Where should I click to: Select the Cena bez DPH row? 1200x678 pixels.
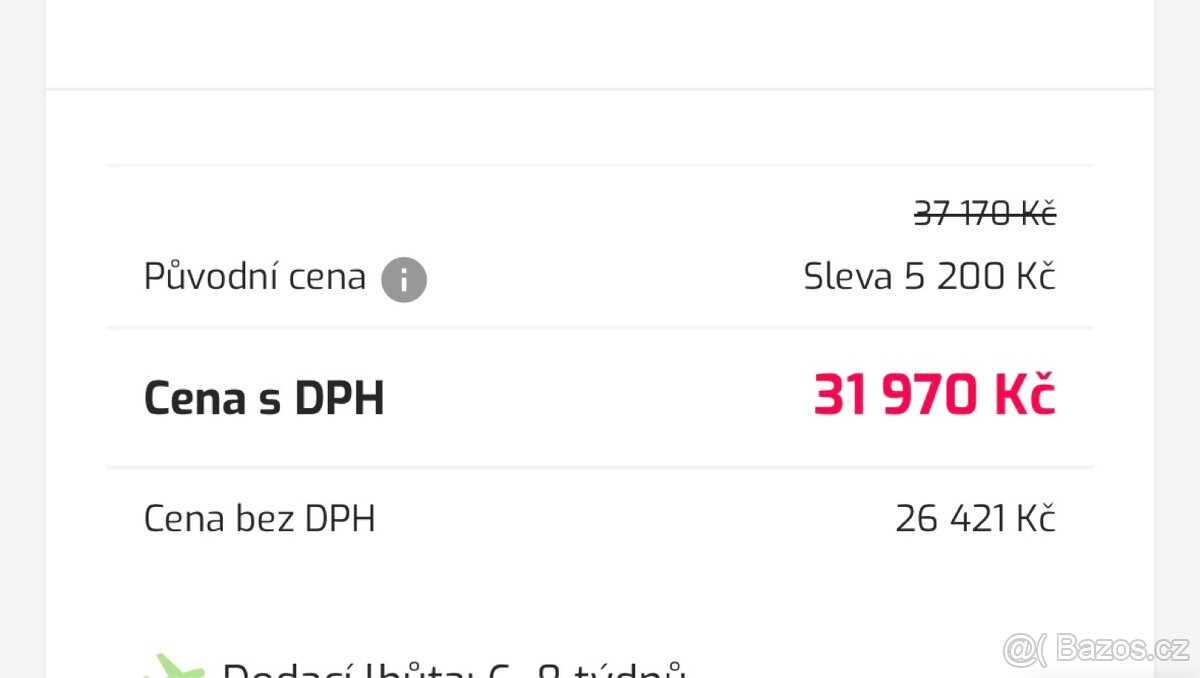pos(600,518)
